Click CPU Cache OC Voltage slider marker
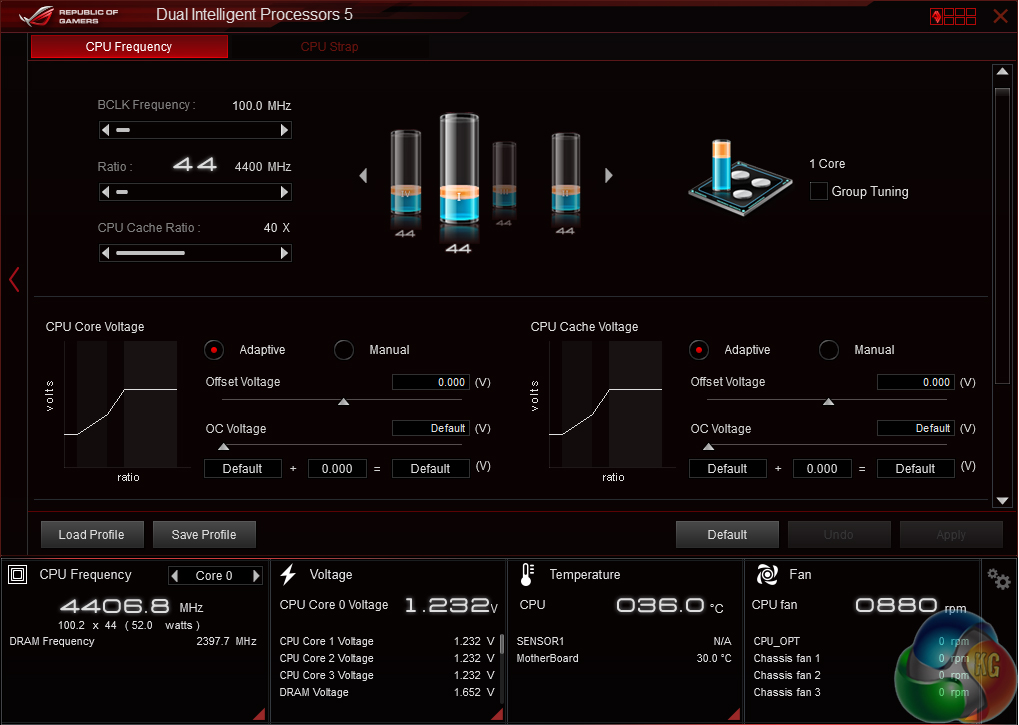Viewport: 1019px width, 725px height. 708,447
